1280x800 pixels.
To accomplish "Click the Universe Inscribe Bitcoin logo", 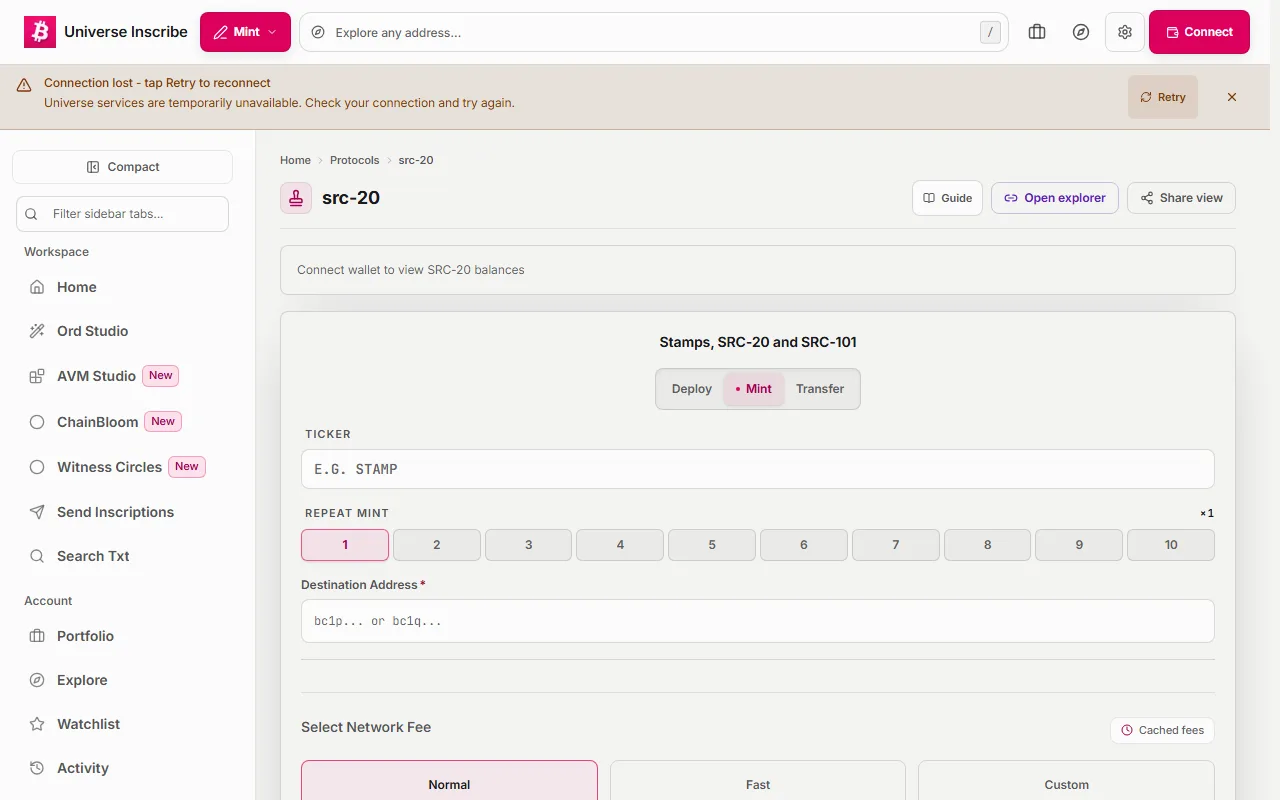I will pos(40,32).
